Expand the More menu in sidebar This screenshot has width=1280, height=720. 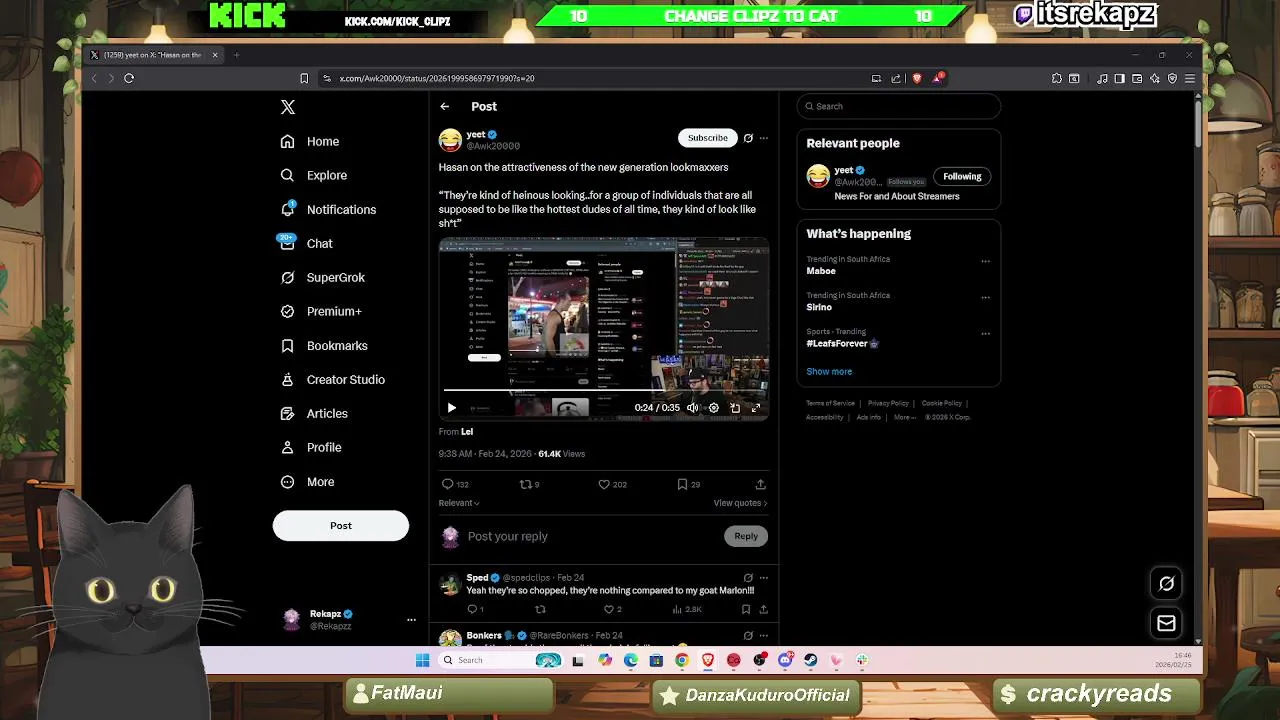pyautogui.click(x=307, y=482)
